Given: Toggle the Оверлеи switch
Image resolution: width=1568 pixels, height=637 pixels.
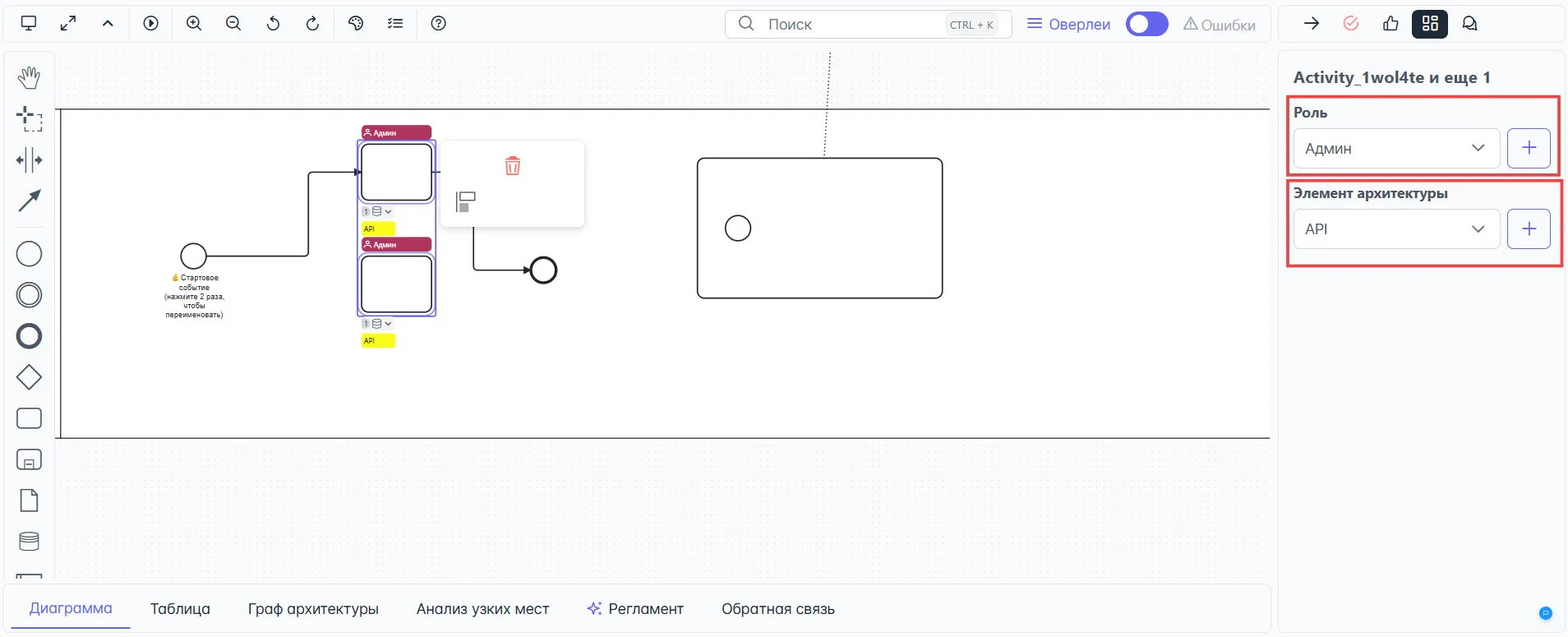Looking at the screenshot, I should coord(1146,24).
